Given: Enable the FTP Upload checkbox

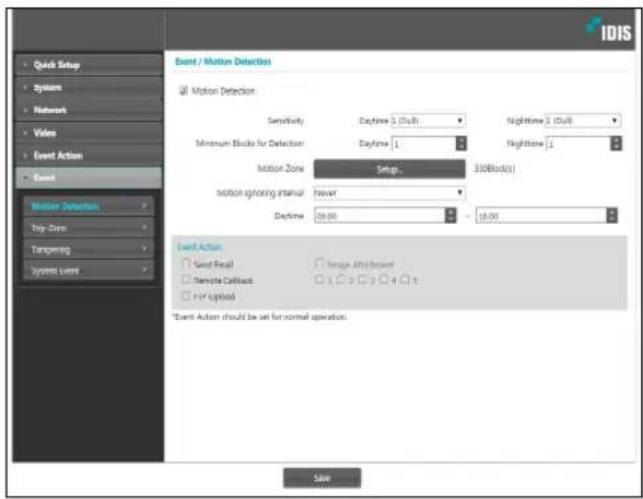Looking at the screenshot, I should (x=186, y=296).
